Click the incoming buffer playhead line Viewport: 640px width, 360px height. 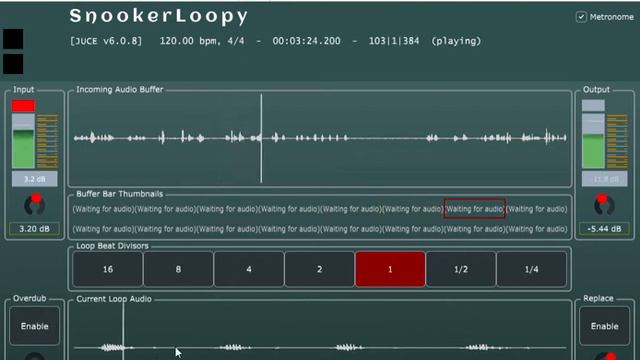click(x=261, y=138)
